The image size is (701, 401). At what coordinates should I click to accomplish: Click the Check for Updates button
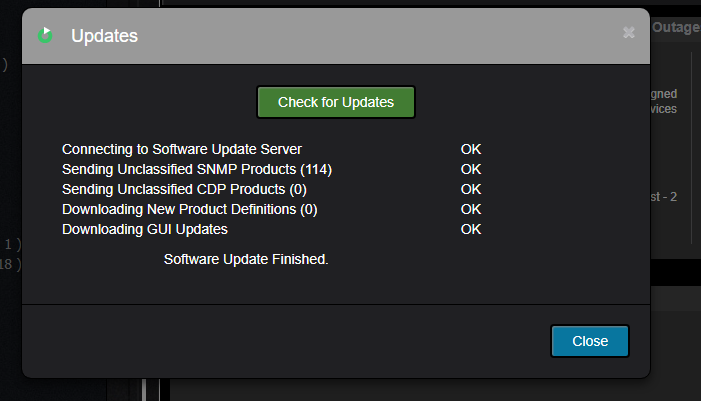(336, 102)
